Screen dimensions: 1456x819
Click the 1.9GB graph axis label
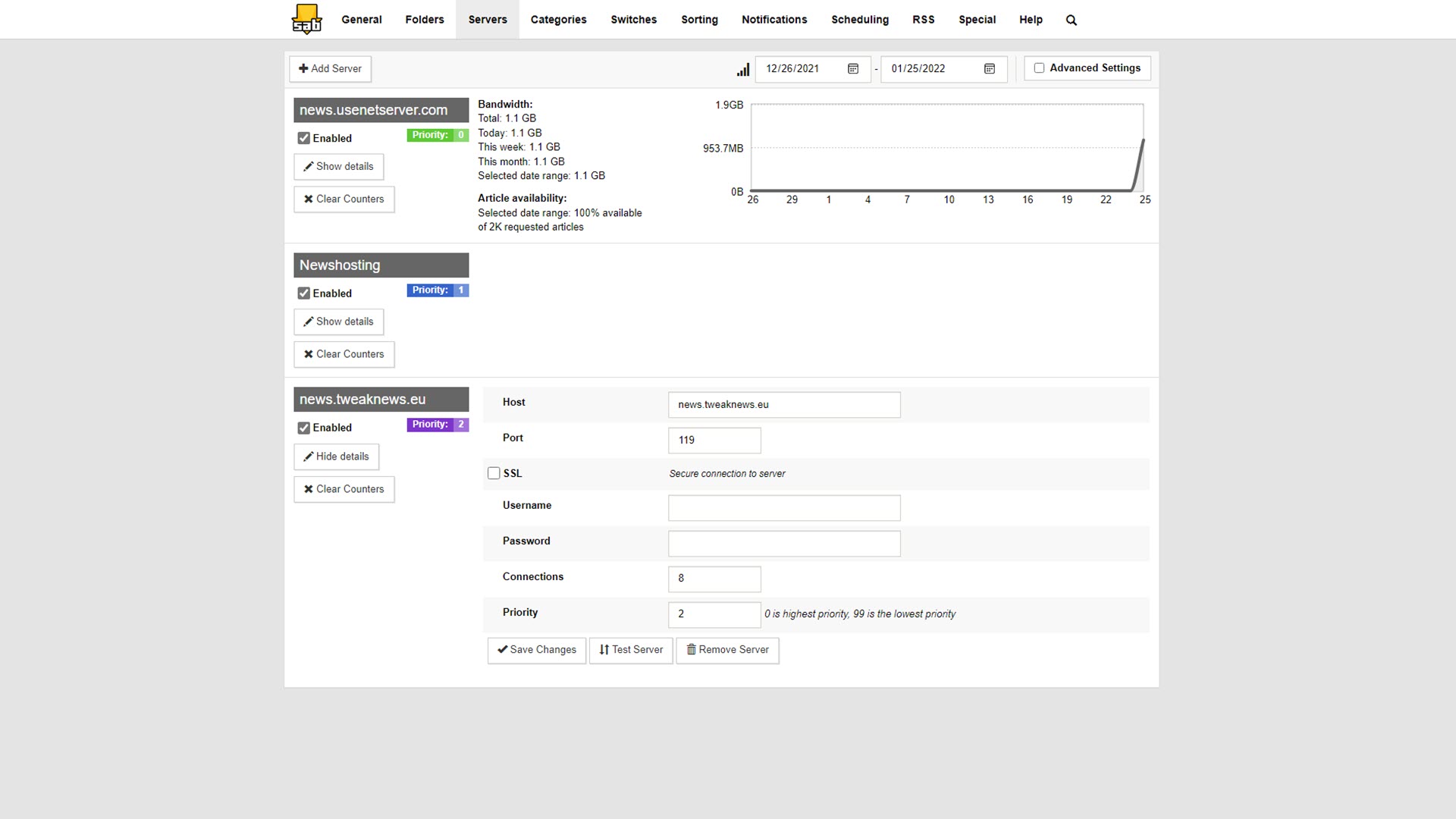pos(729,105)
